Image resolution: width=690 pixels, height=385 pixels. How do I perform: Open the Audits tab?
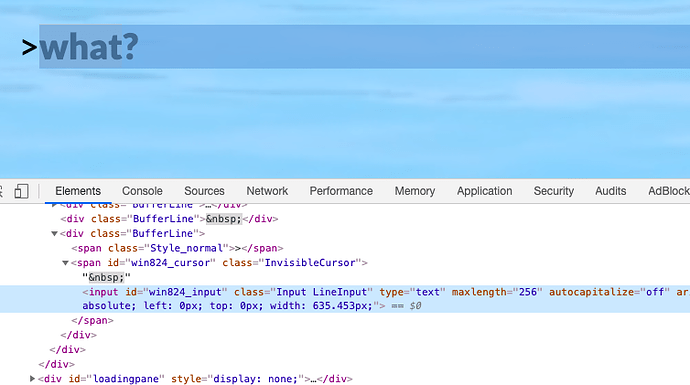(610, 191)
